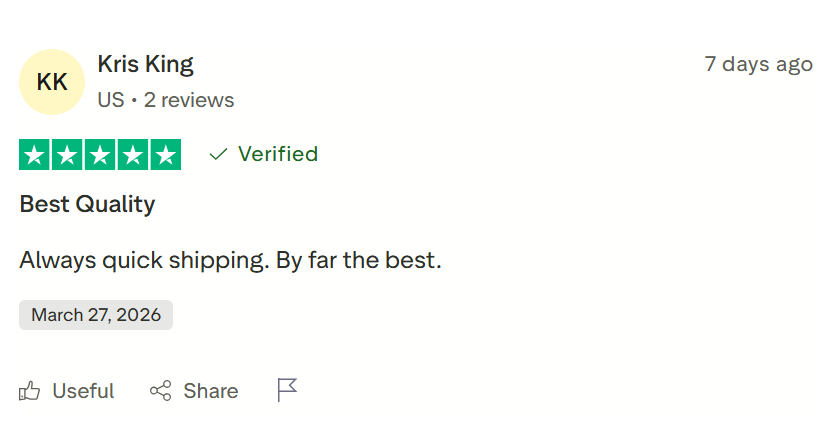The image size is (836, 429).
Task: Click the third green rating star
Action: pyautogui.click(x=100, y=155)
